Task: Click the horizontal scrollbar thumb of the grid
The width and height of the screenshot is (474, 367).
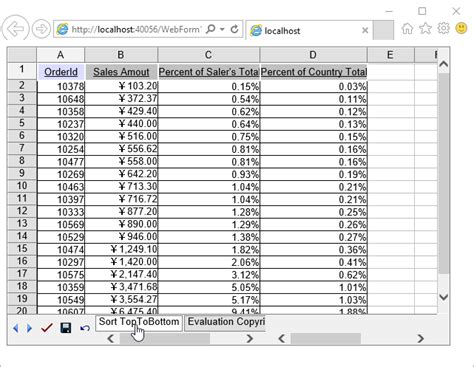Action: [326, 339]
